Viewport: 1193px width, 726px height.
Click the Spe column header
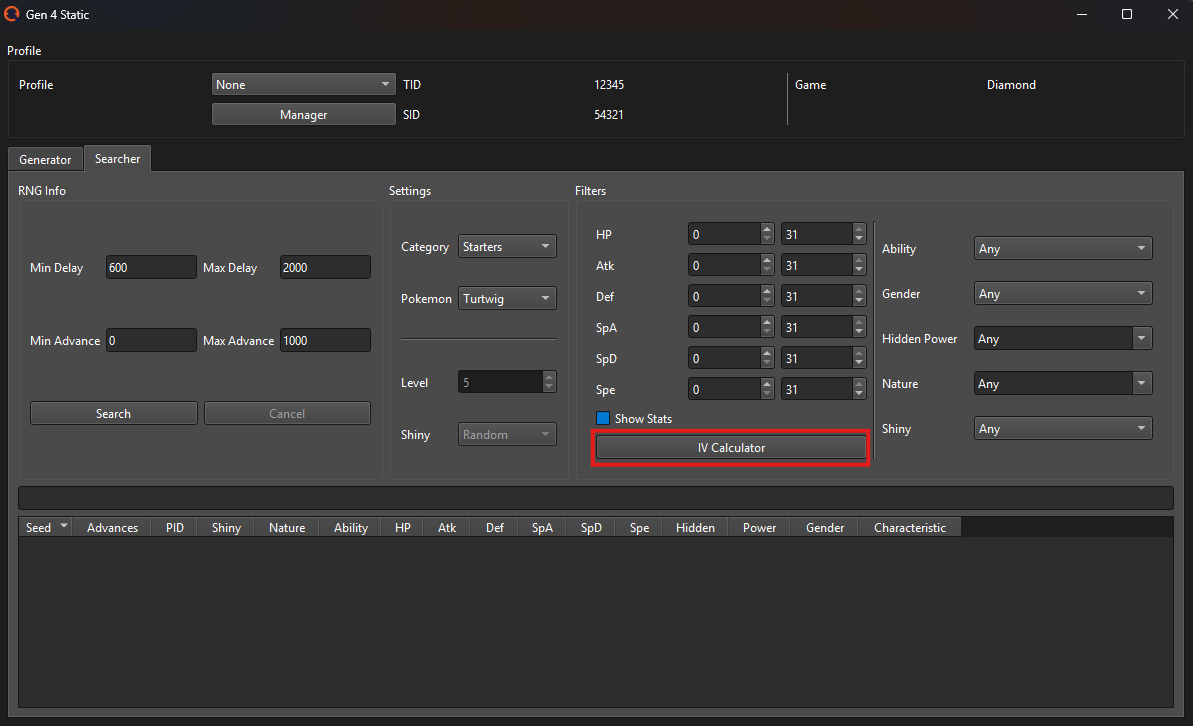(x=639, y=527)
